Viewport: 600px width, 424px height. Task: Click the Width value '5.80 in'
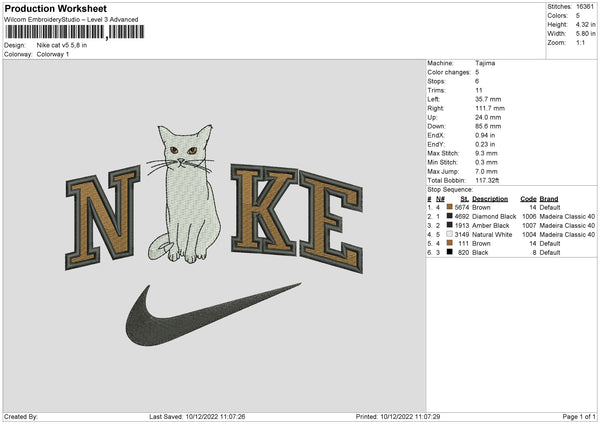(585, 34)
